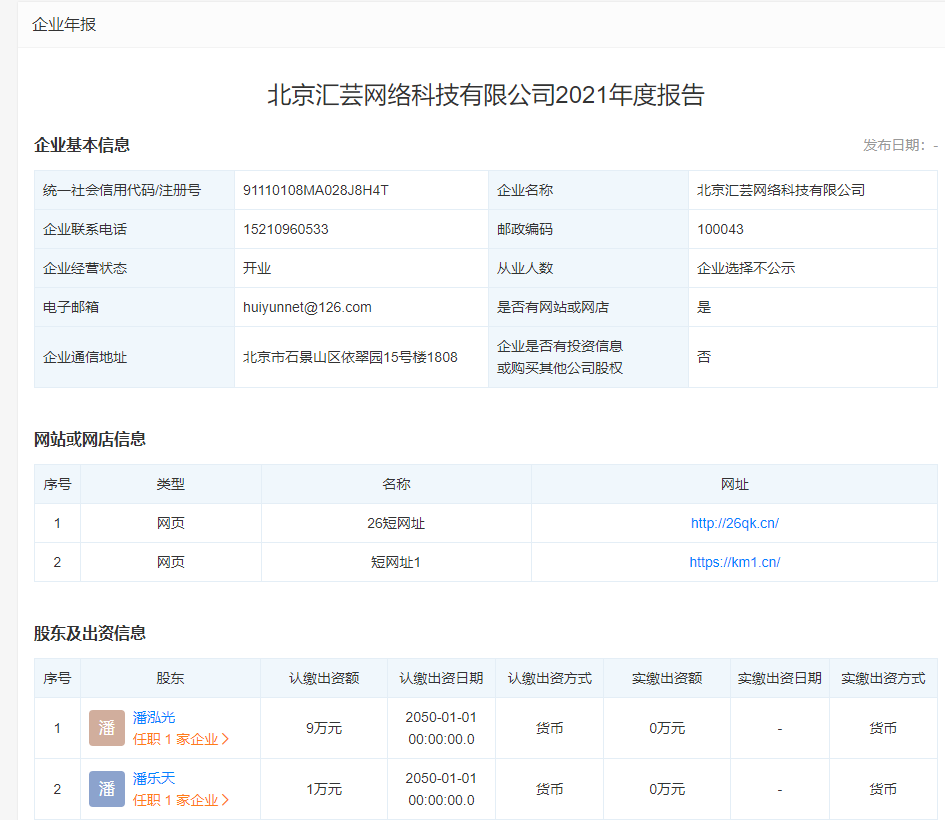Click the 企业选择不公示 employee count value
This screenshot has width=945, height=820.
pos(746,268)
